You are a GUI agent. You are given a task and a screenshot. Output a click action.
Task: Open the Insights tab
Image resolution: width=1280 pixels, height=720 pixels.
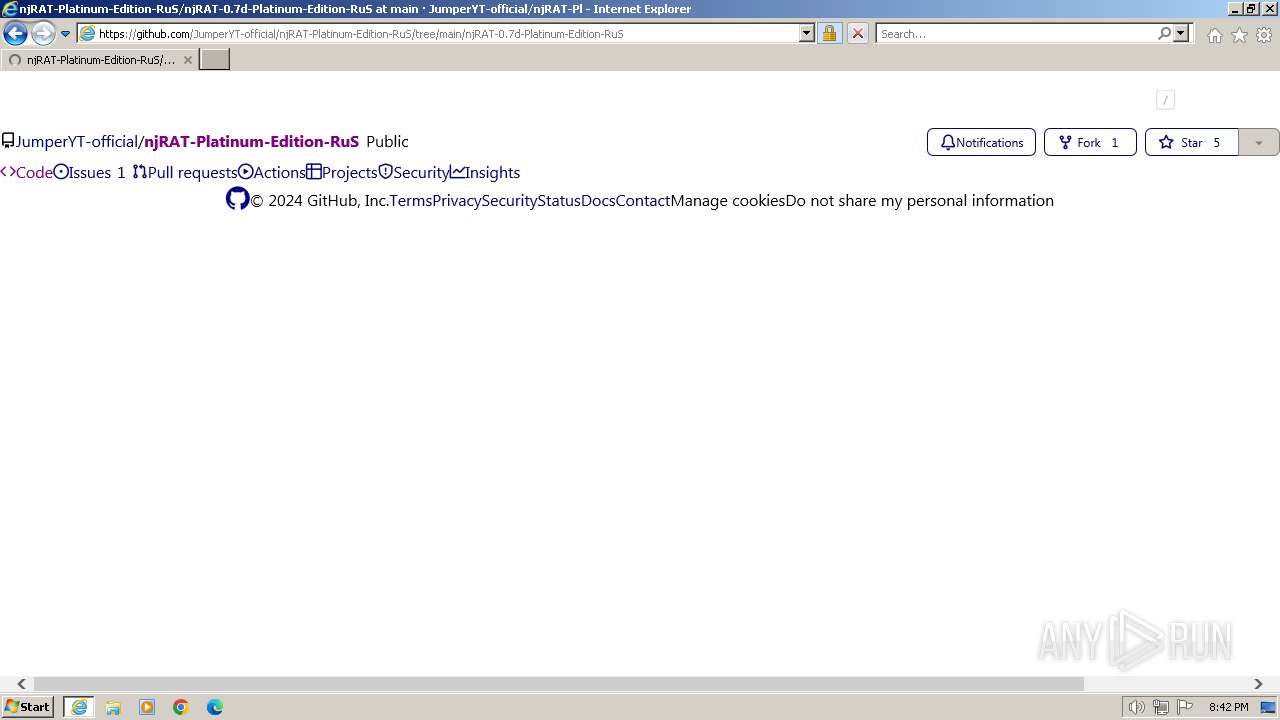(x=485, y=172)
